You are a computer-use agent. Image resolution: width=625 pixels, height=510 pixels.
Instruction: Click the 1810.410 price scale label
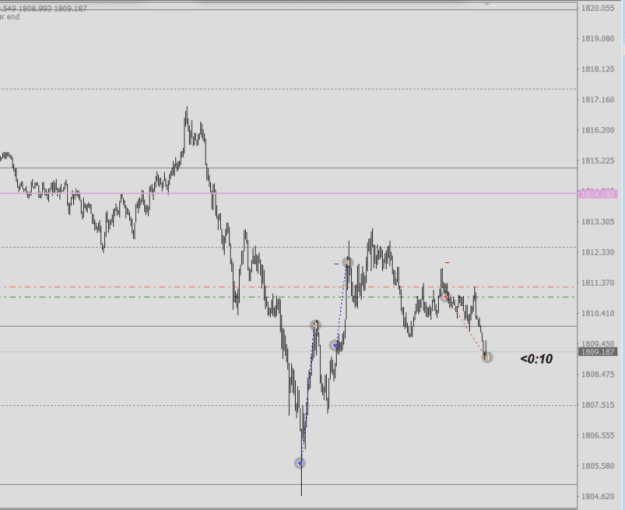597,313
